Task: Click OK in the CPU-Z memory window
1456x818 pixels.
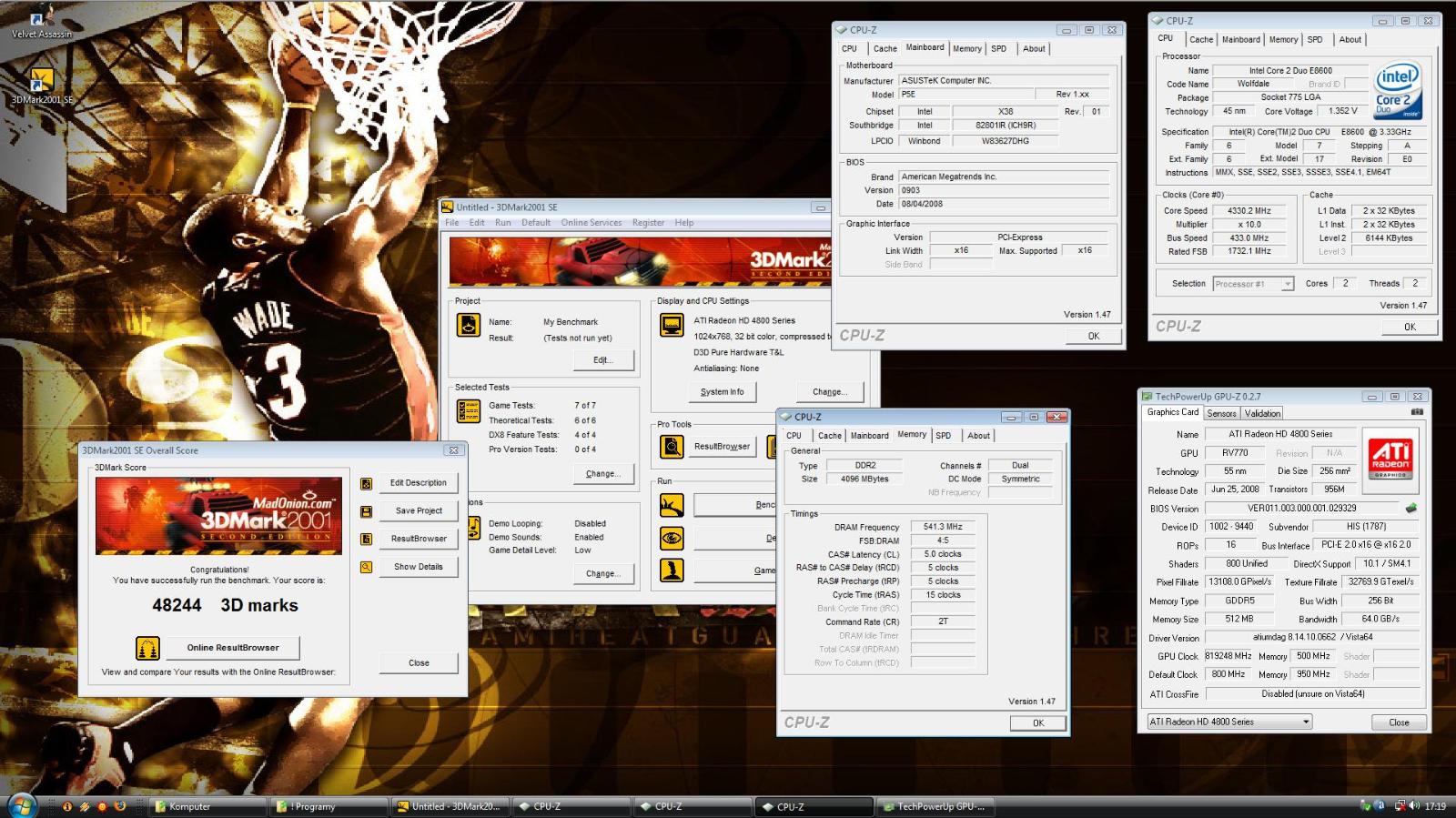Action: pos(1038,723)
